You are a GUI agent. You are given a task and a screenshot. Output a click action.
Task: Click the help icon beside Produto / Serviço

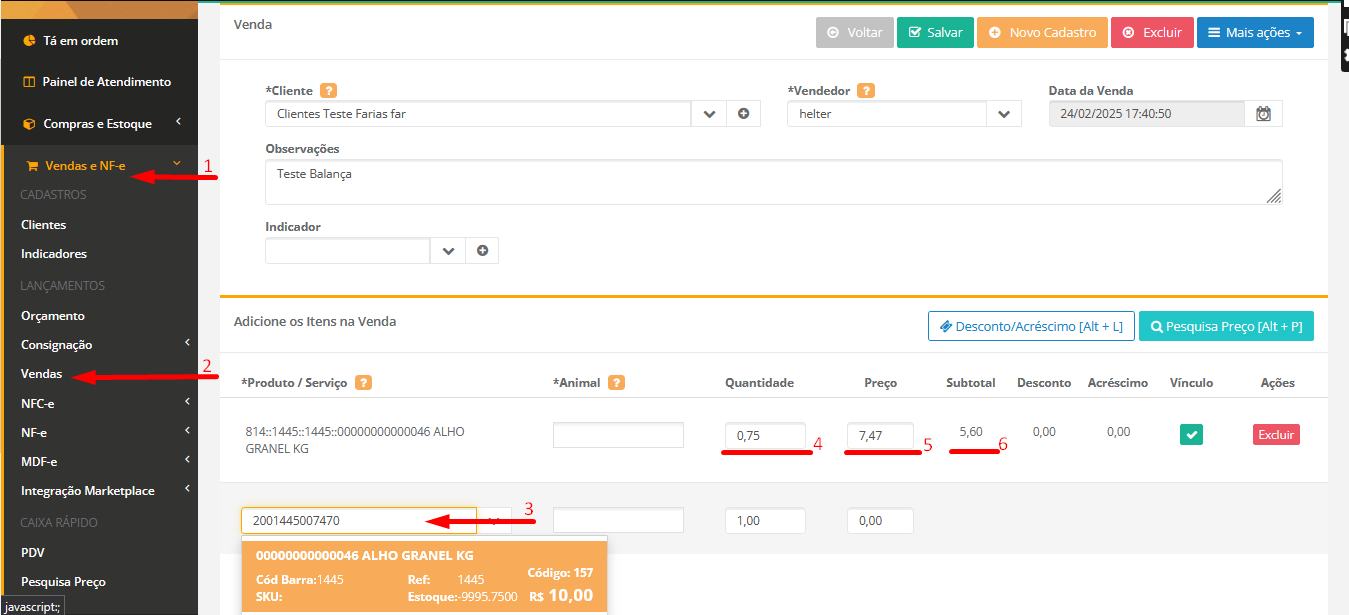pos(364,383)
